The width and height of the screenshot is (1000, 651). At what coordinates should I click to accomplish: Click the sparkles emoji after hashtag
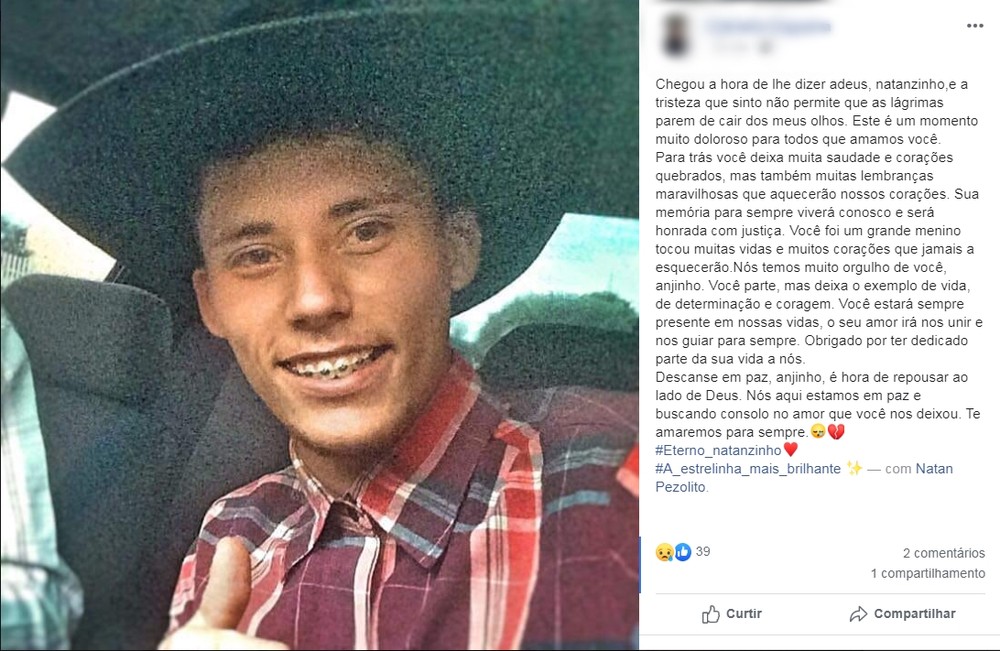tap(854, 469)
